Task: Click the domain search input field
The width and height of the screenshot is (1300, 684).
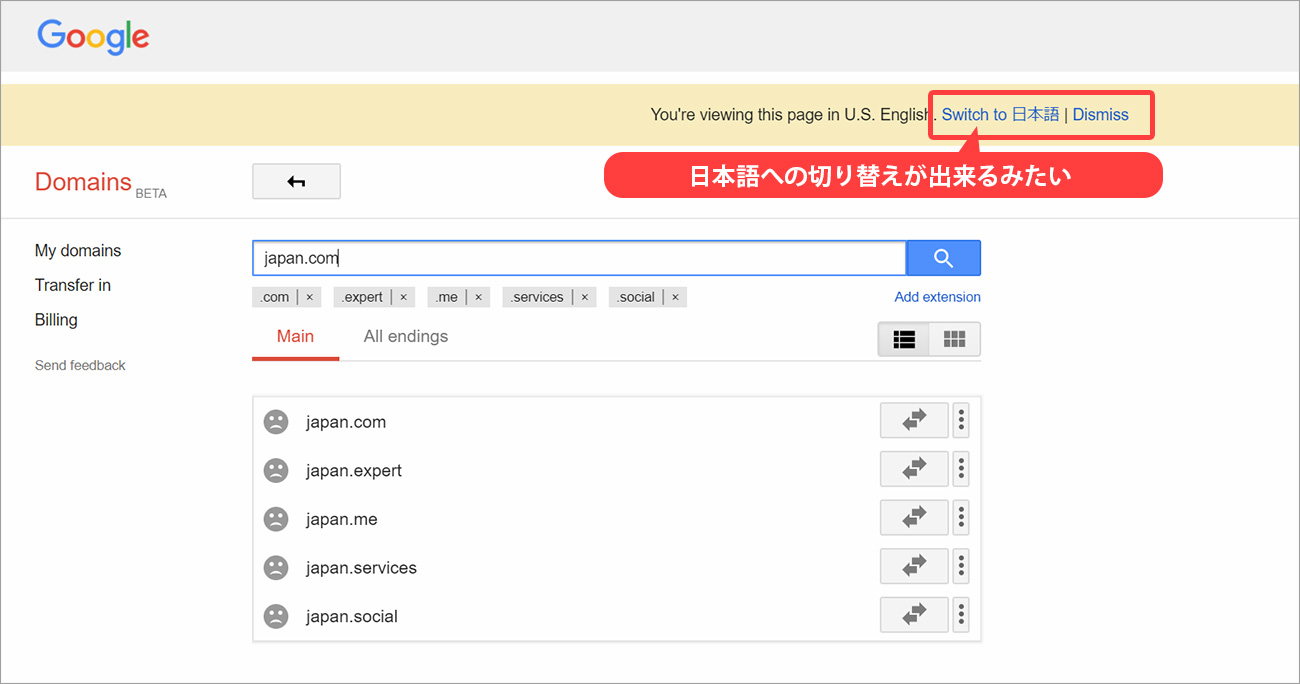Action: click(579, 258)
